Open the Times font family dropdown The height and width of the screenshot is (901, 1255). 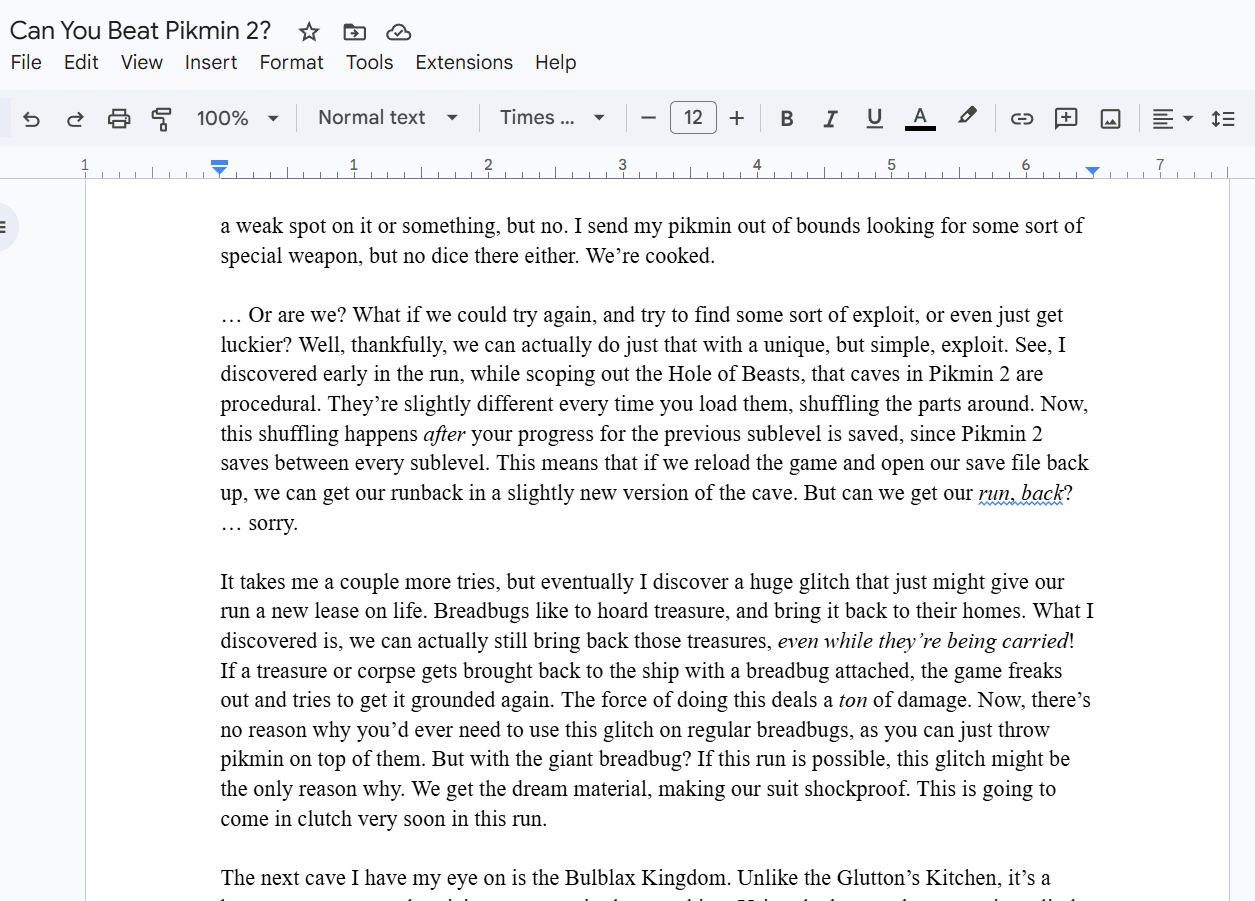pos(553,118)
